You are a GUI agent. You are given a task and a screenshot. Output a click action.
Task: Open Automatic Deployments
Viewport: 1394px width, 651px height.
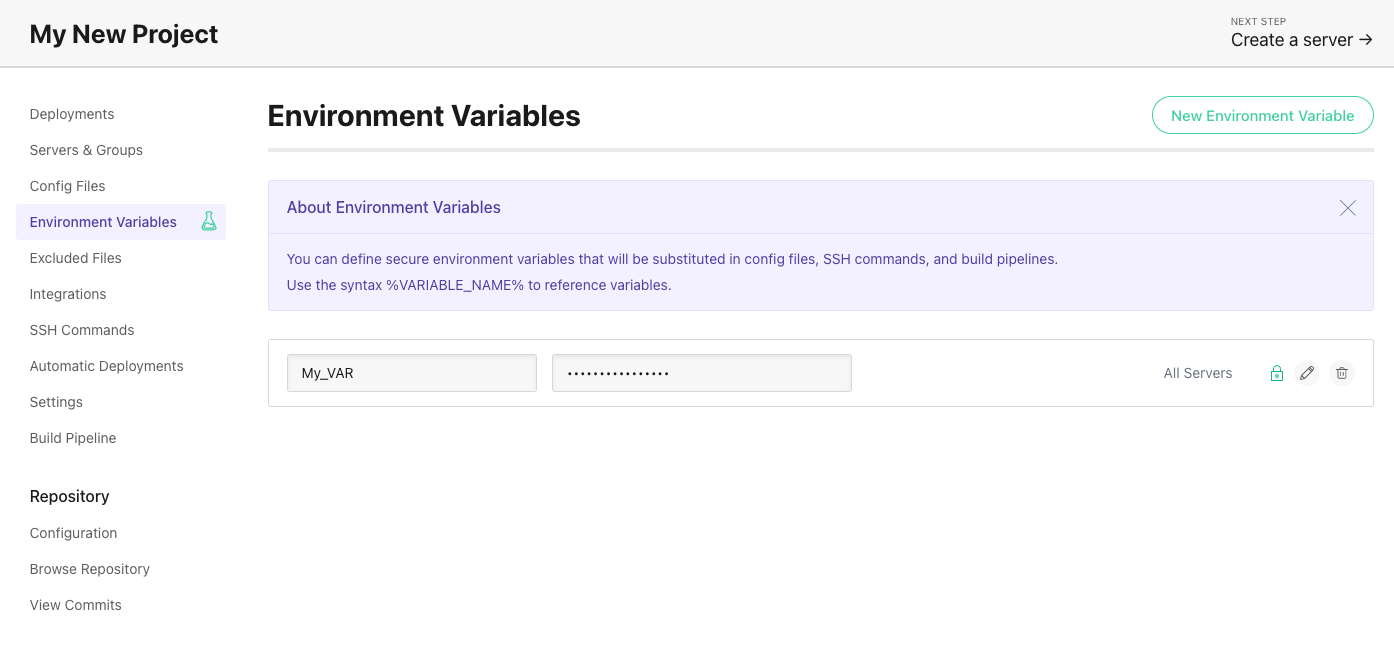(x=106, y=366)
